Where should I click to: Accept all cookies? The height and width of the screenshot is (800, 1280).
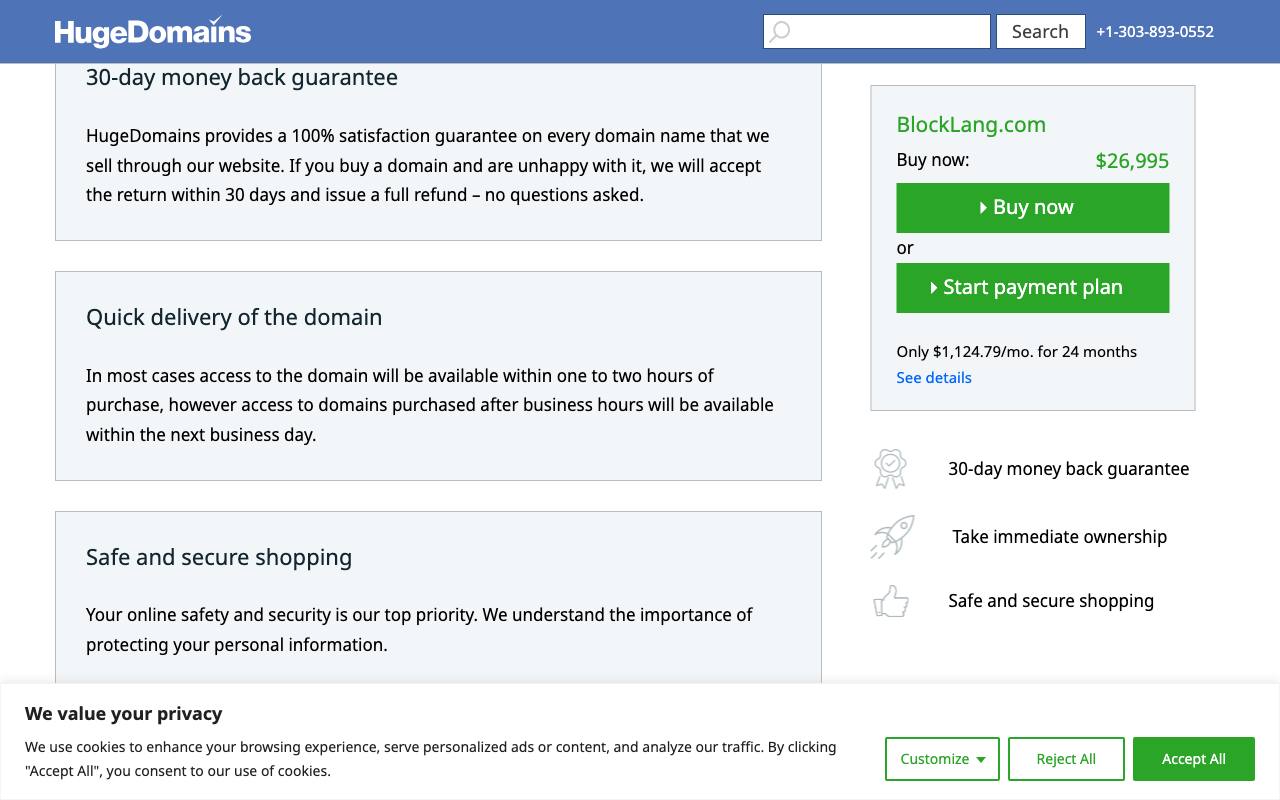[x=1194, y=759]
